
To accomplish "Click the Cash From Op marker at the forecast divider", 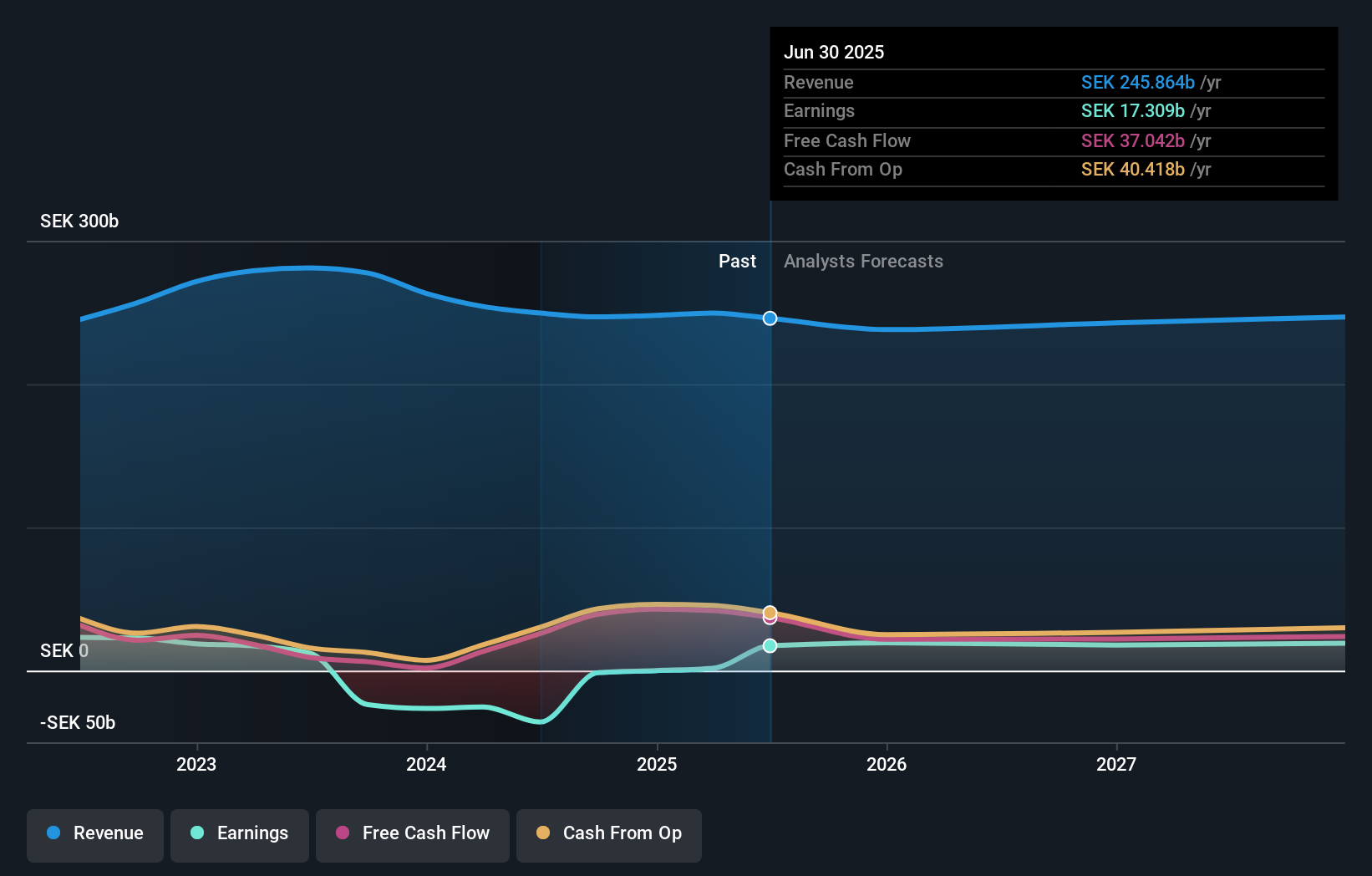I will [x=770, y=611].
